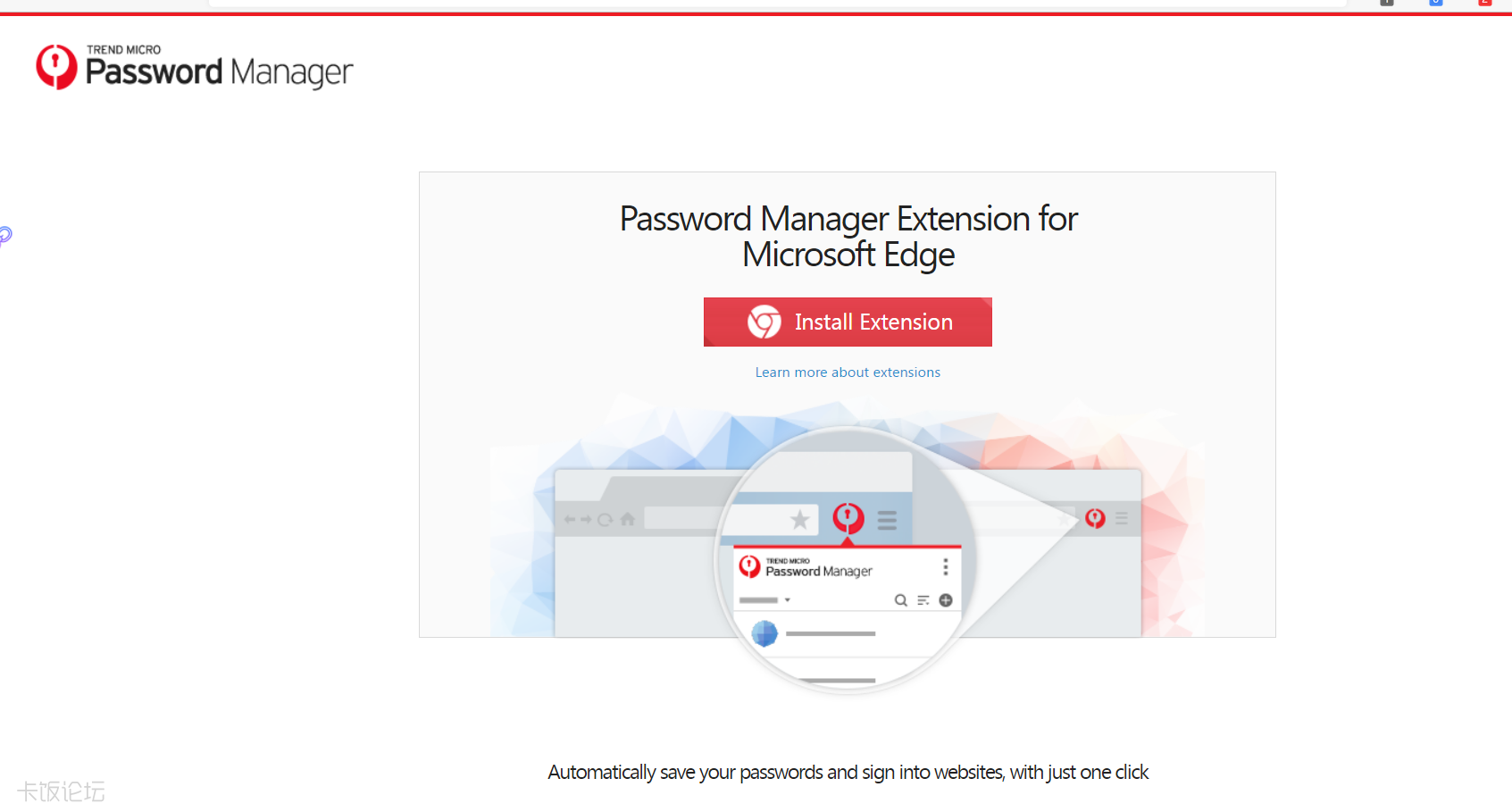This screenshot has width=1512, height=812.
Task: Click the search magnifier in the illustrated popup
Action: [901, 600]
